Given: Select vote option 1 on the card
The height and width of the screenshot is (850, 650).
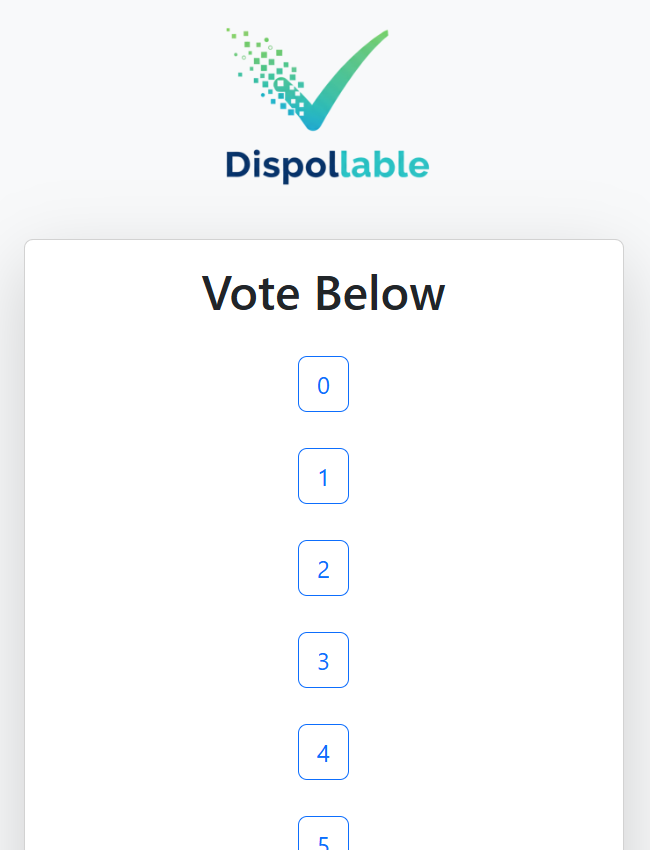Looking at the screenshot, I should click(323, 476).
